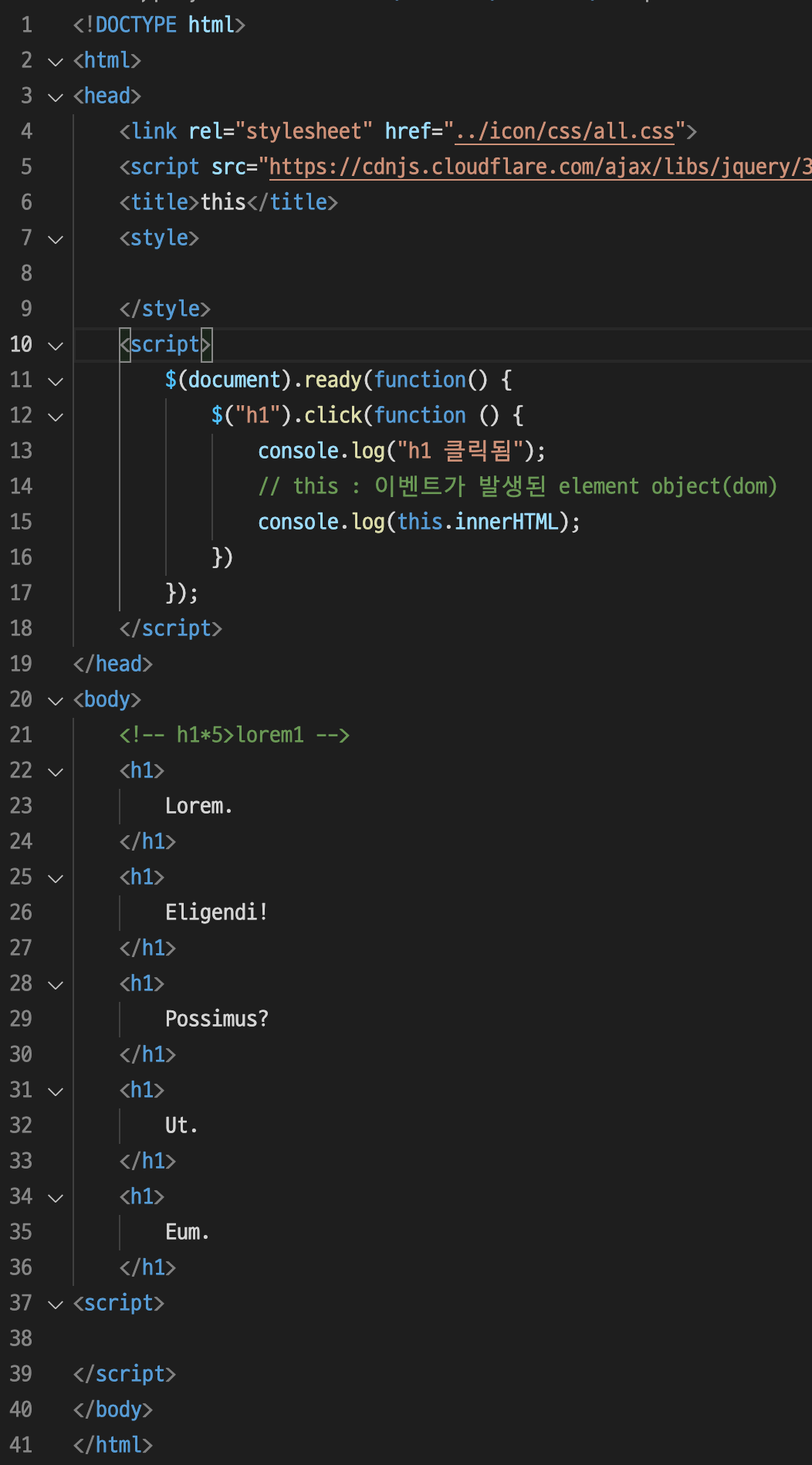Fold the h1 element on line 28

point(56,985)
